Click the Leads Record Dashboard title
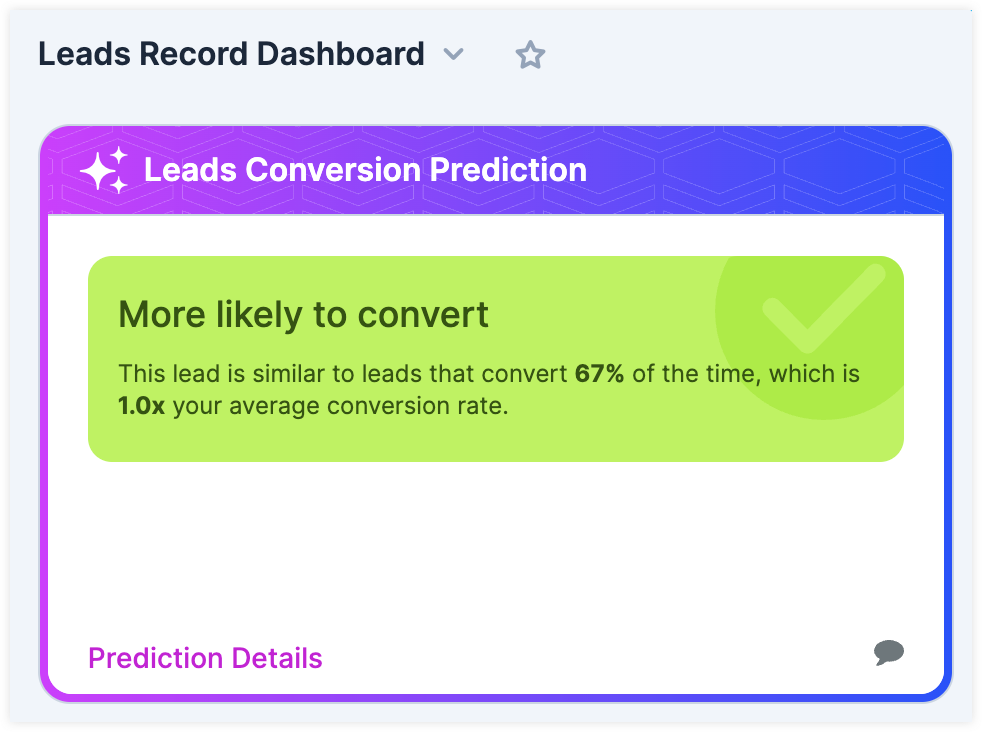 coord(229,54)
